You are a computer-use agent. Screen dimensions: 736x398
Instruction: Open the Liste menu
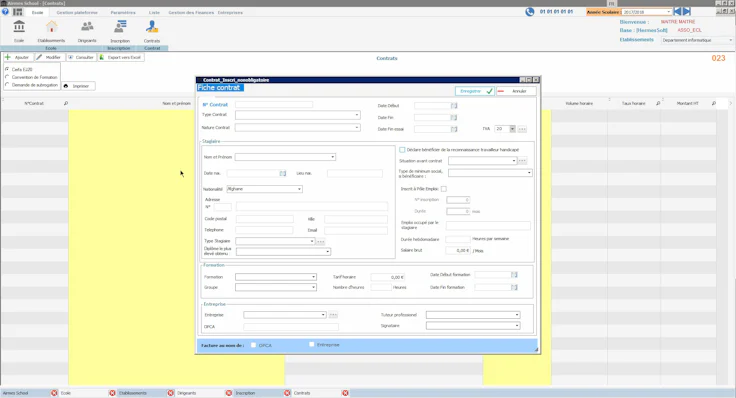click(x=154, y=13)
